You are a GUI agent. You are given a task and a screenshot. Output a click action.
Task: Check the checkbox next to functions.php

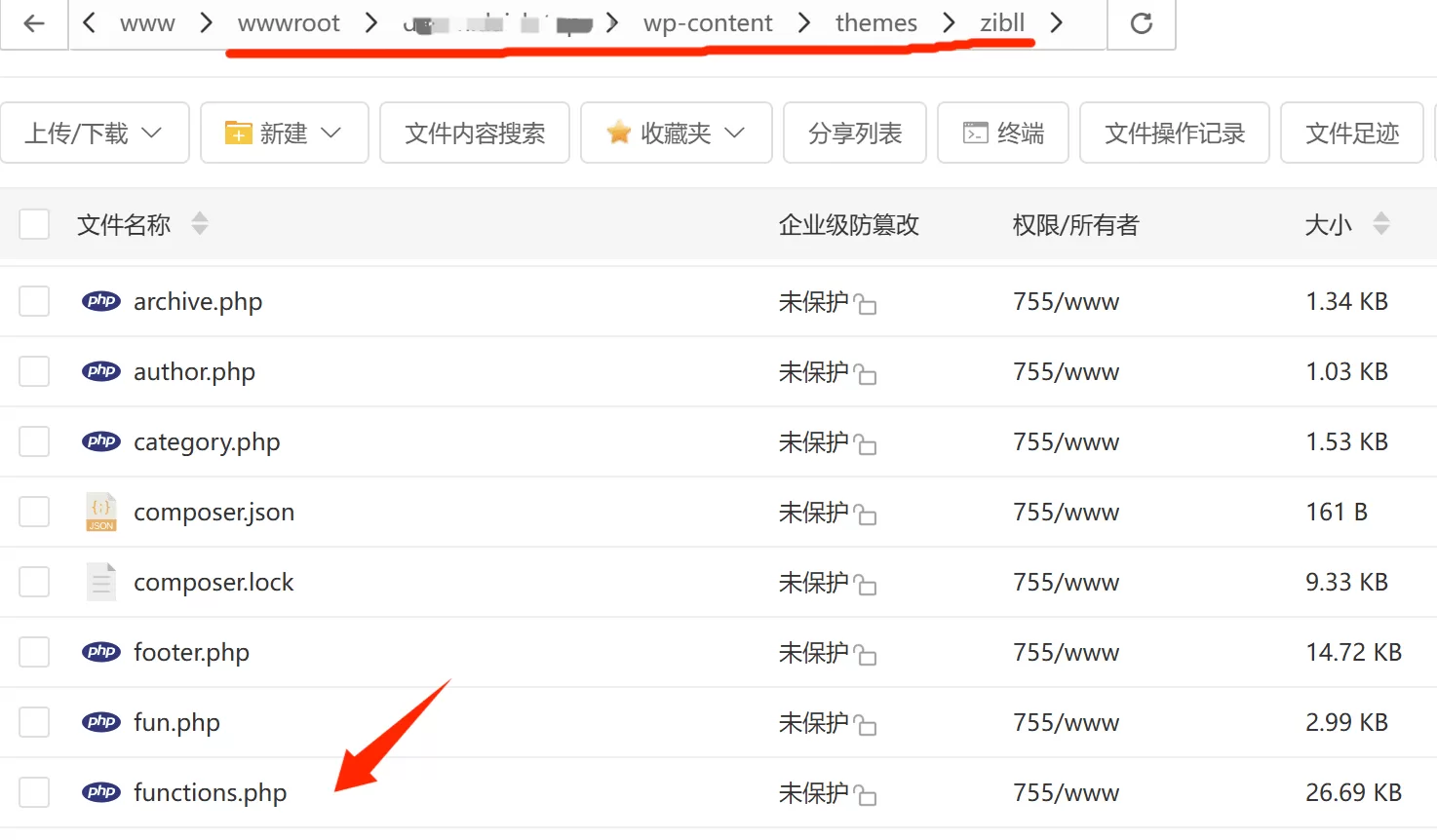coord(34,792)
